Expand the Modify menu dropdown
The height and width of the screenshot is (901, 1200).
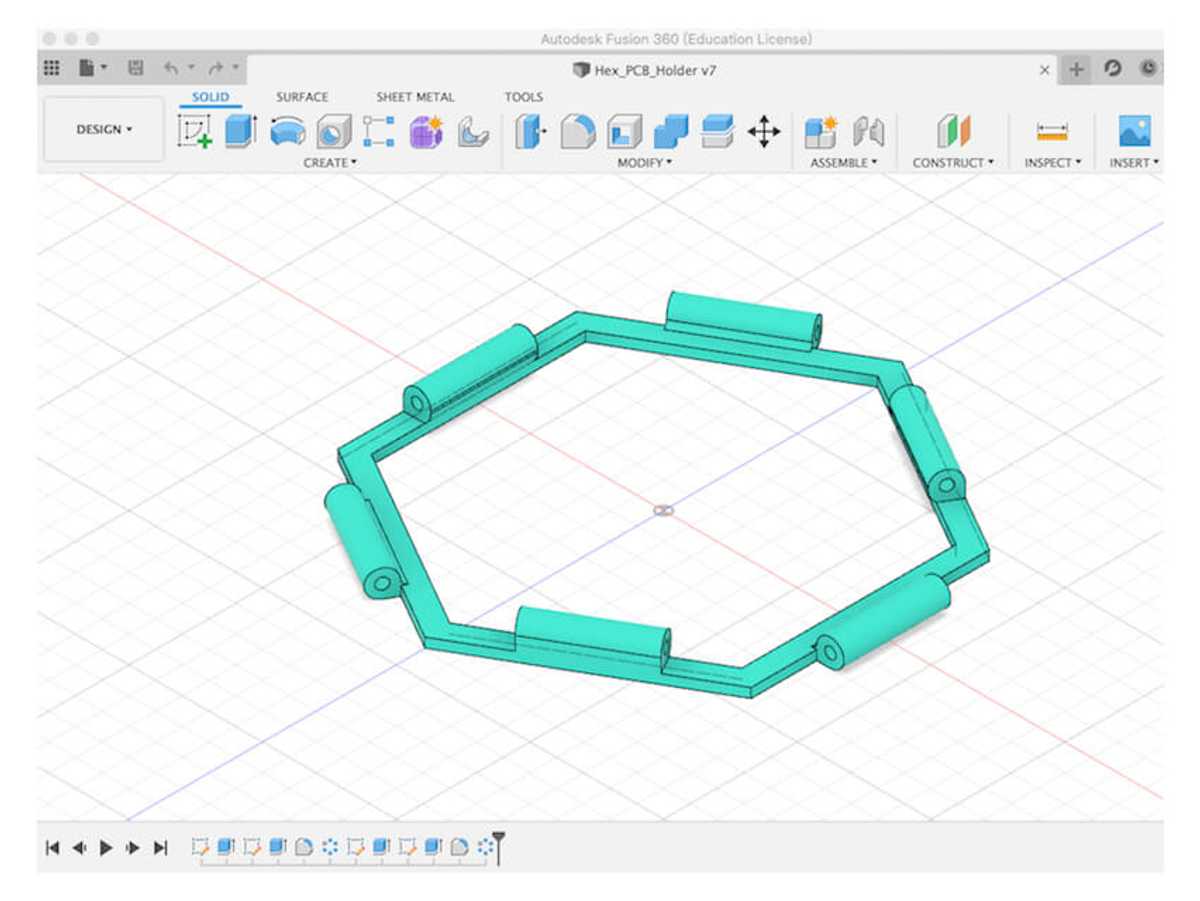(645, 161)
